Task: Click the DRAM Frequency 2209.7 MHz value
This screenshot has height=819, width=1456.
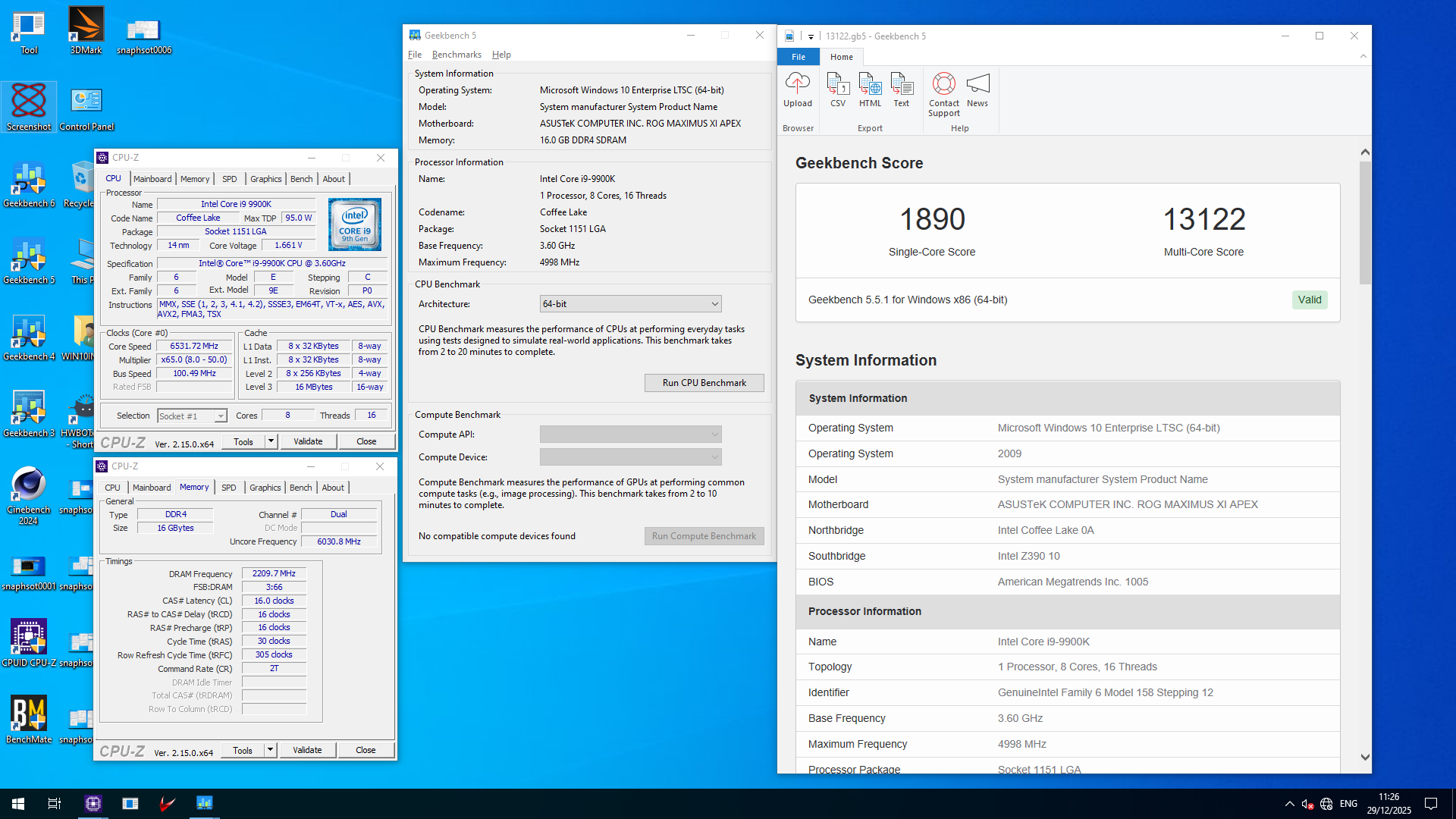Action: pyautogui.click(x=274, y=574)
